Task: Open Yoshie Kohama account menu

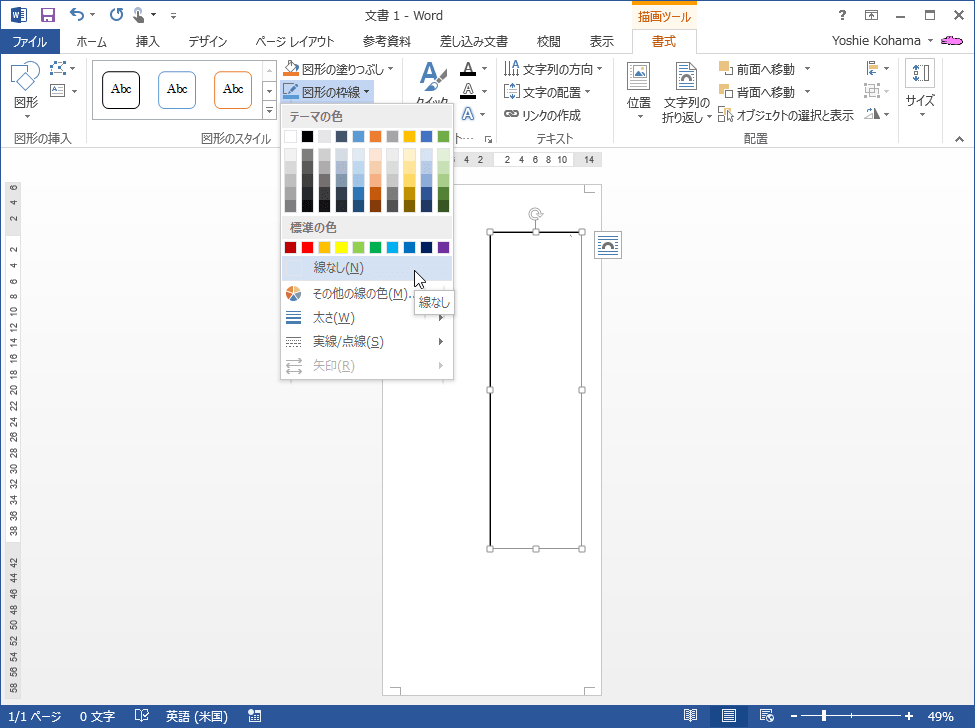Action: (882, 41)
